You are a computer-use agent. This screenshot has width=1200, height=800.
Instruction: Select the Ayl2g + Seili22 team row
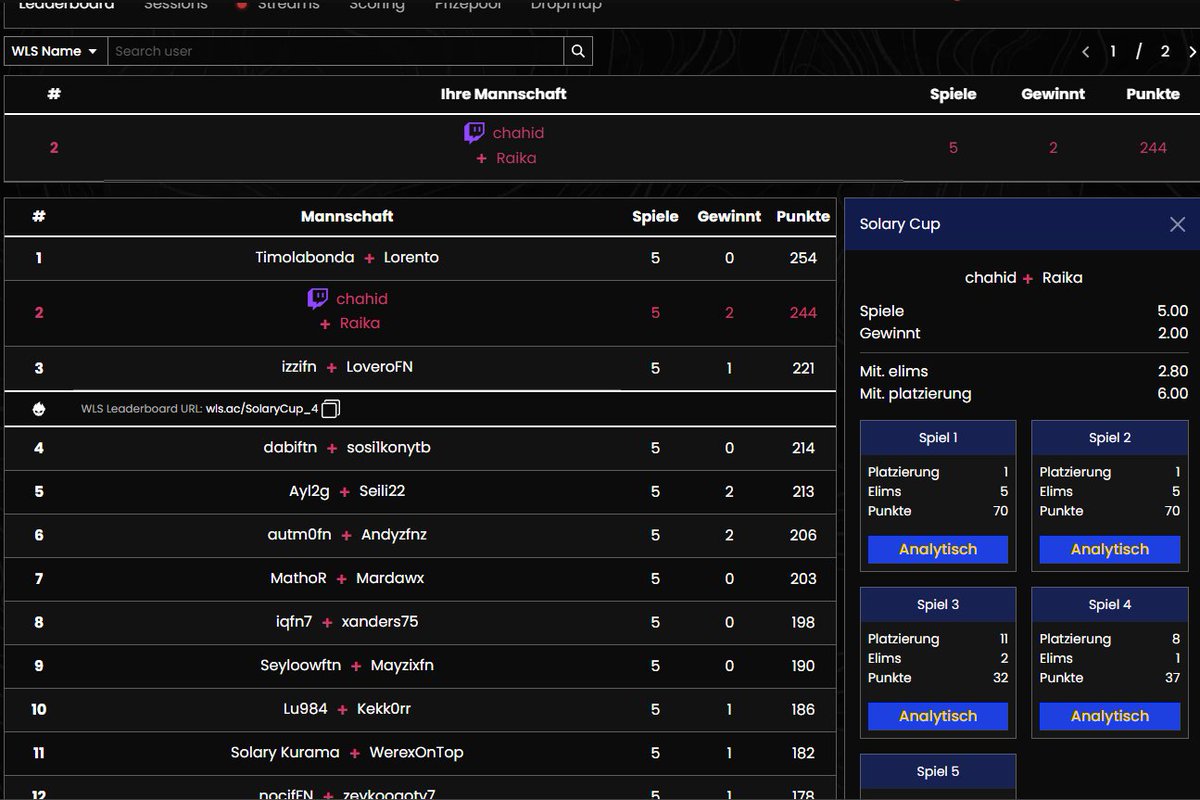coord(420,491)
